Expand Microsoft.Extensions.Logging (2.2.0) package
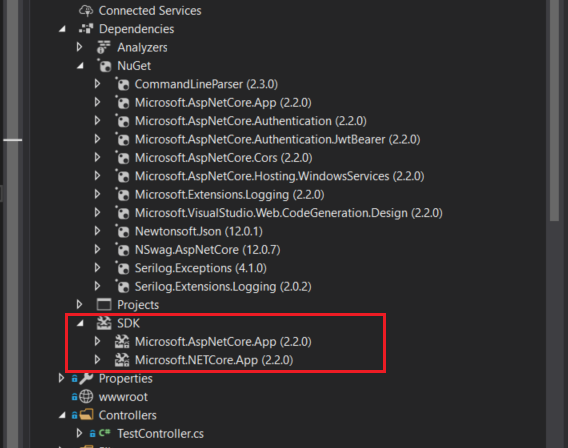This screenshot has width=568, height=448. tap(97, 194)
